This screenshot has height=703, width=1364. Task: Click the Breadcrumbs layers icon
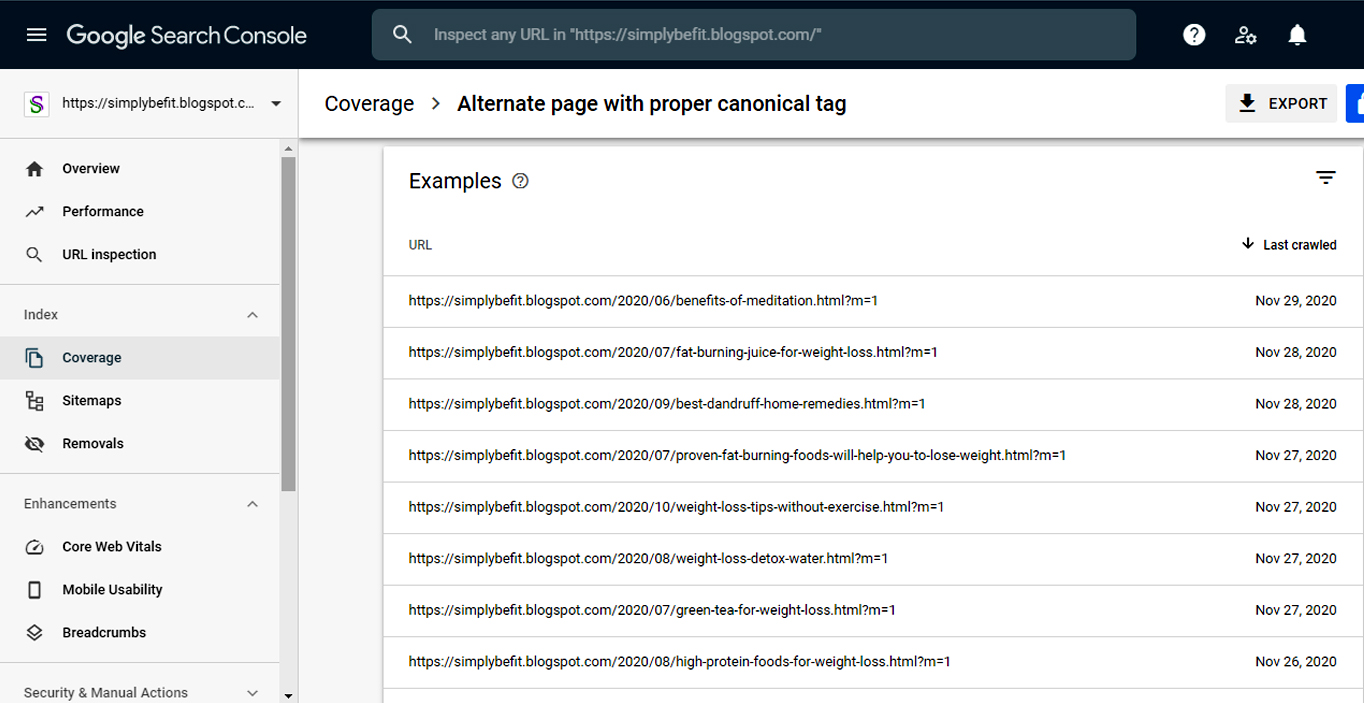coord(34,633)
